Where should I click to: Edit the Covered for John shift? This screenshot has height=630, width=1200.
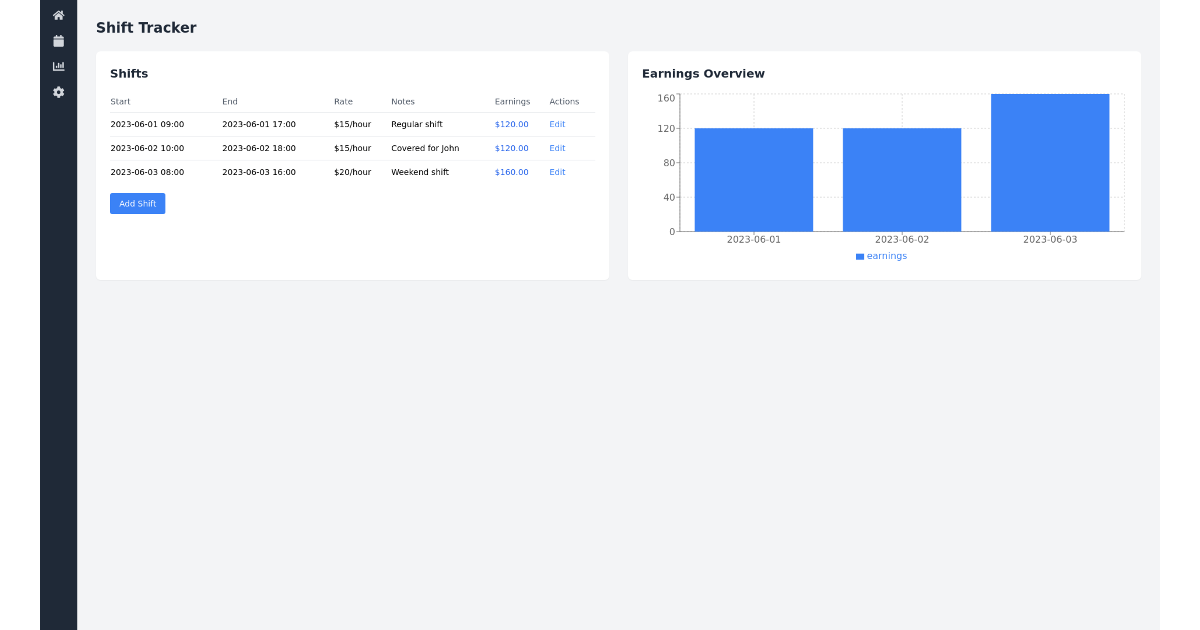557,148
